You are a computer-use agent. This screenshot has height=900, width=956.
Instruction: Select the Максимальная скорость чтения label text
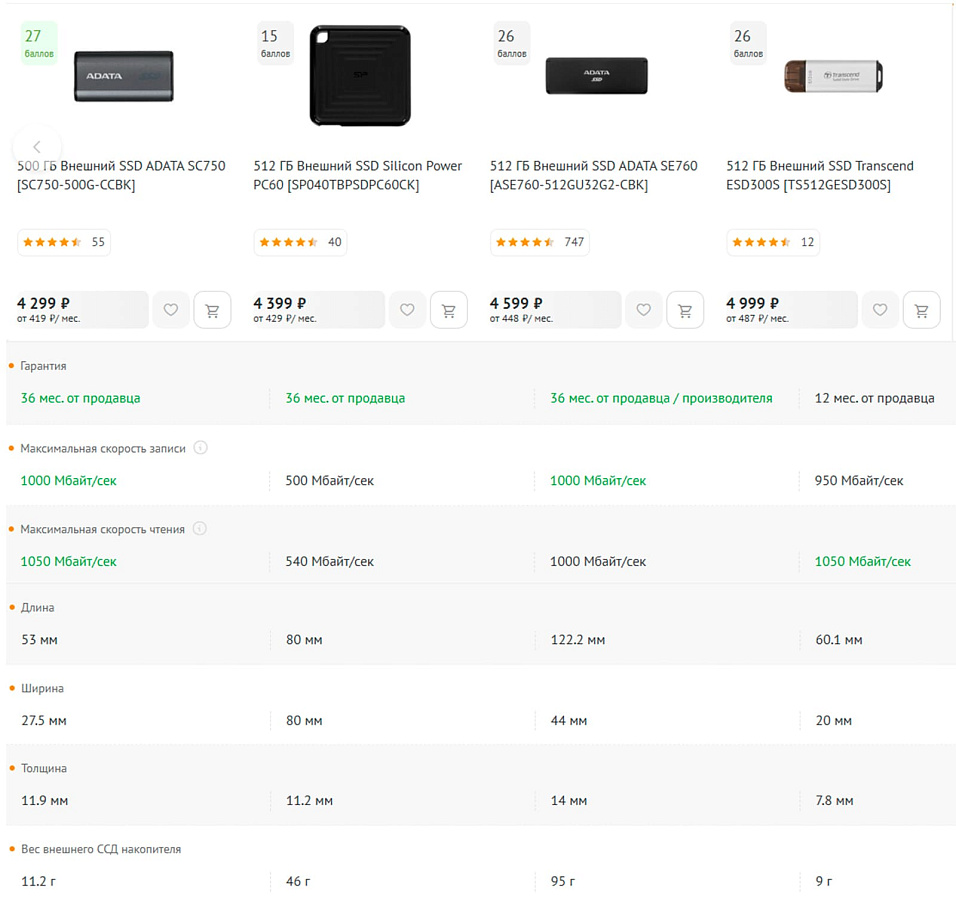point(102,529)
